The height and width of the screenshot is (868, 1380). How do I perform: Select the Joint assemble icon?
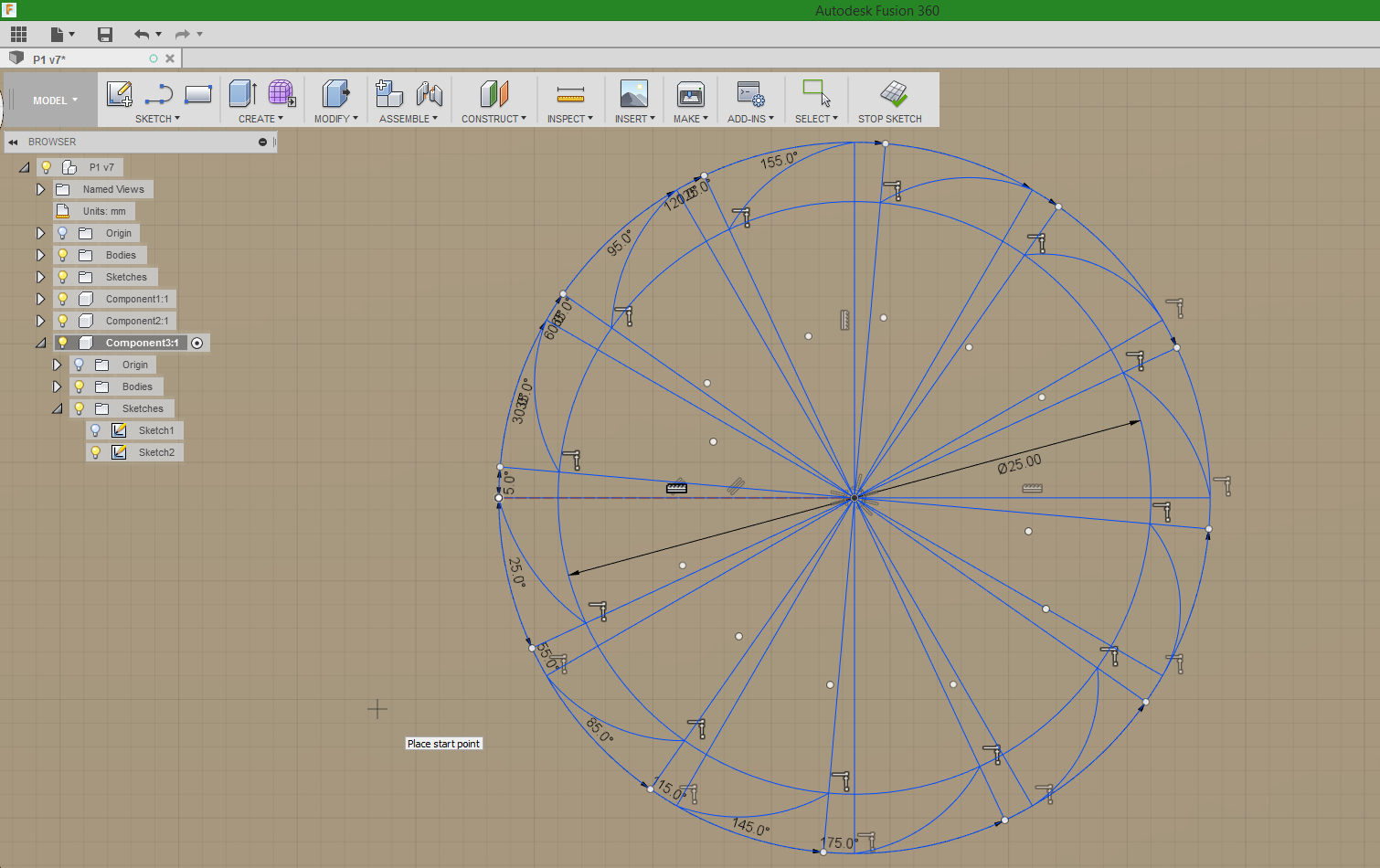429,93
